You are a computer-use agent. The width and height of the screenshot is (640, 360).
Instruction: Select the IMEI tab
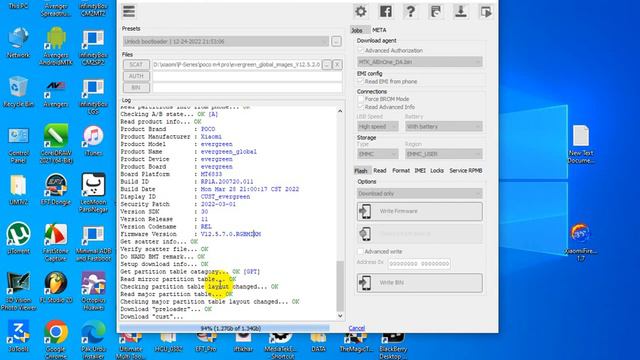click(420, 171)
